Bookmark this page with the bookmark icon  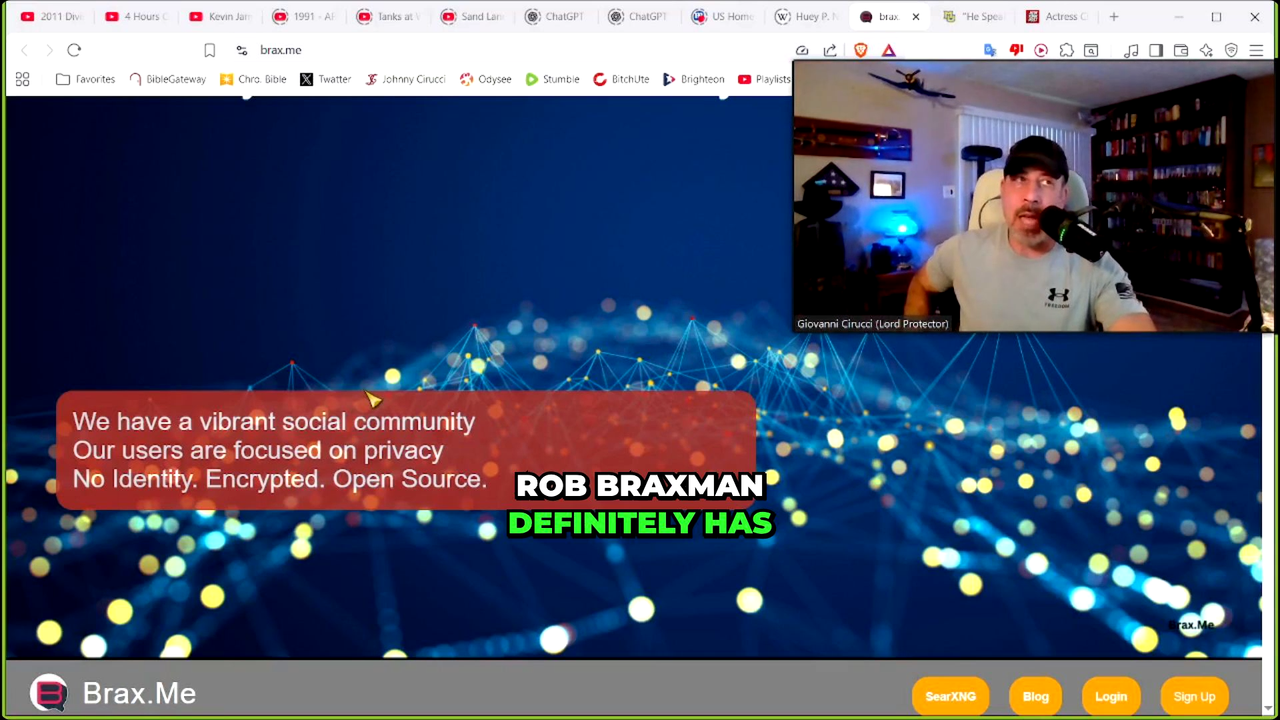[x=209, y=50]
